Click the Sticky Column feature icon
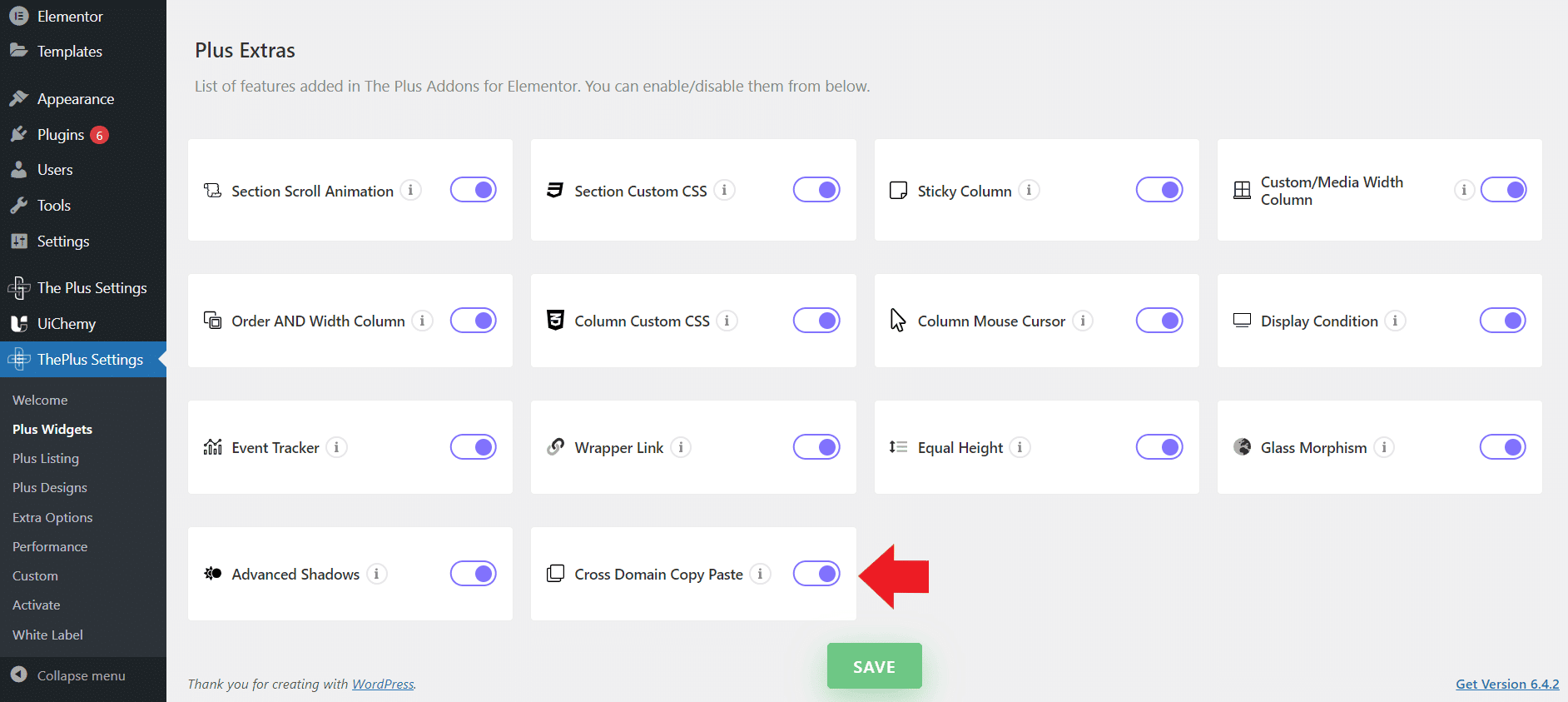The width and height of the screenshot is (1568, 702). pyautogui.click(x=899, y=191)
